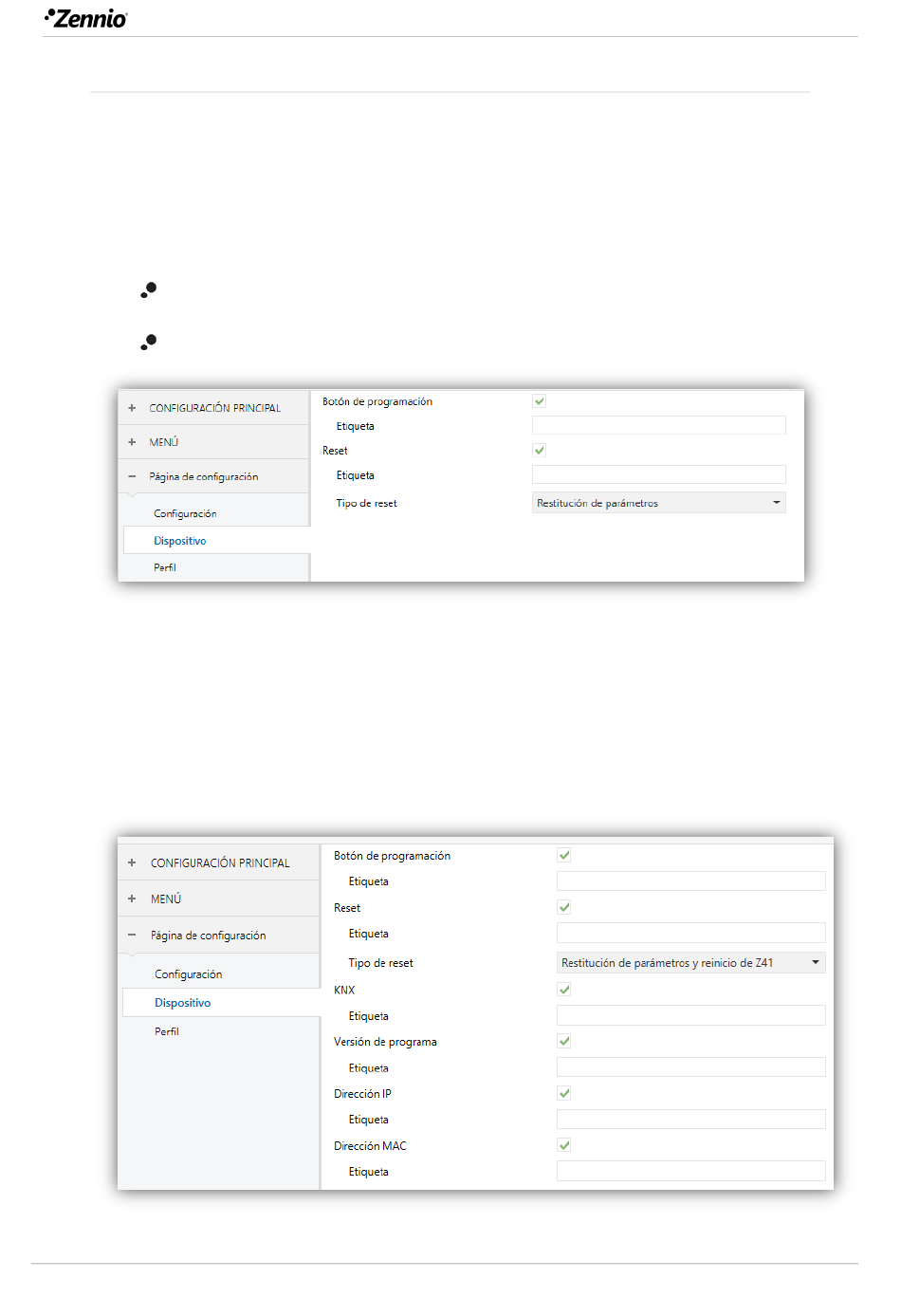Toggle Reset checkbox in upper panel

[539, 450]
